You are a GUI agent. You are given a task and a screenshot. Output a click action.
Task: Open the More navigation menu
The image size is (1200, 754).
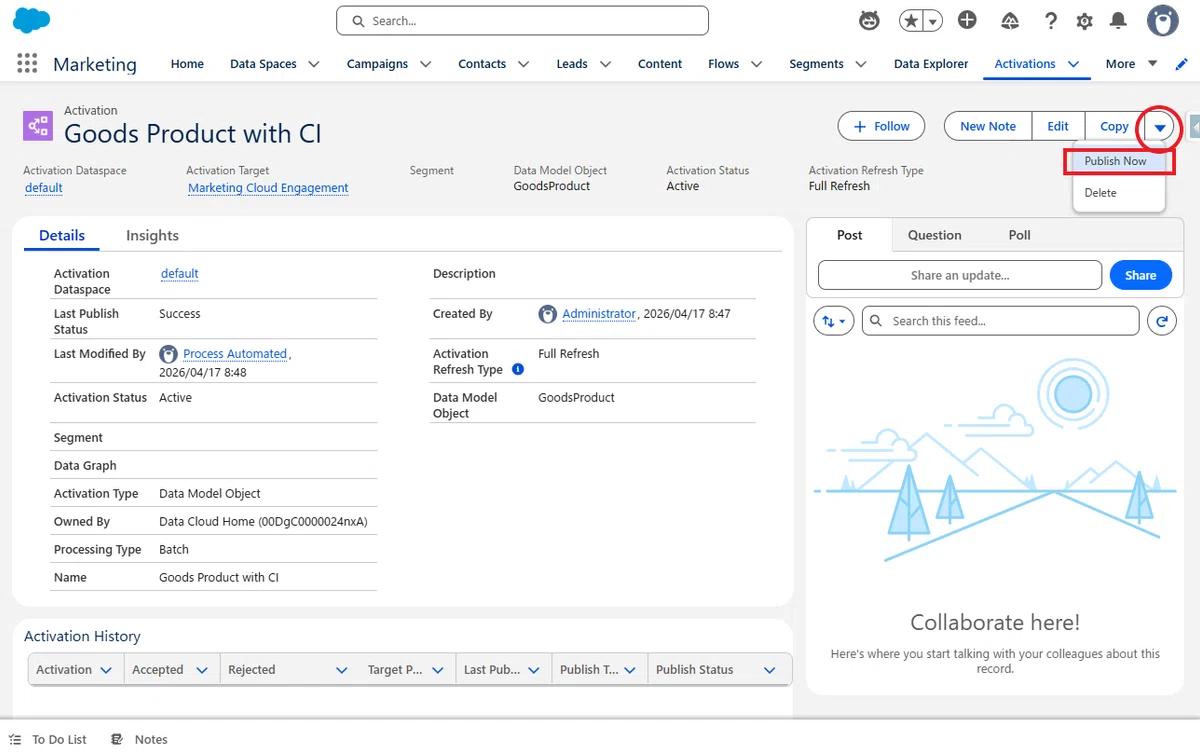pos(1131,64)
